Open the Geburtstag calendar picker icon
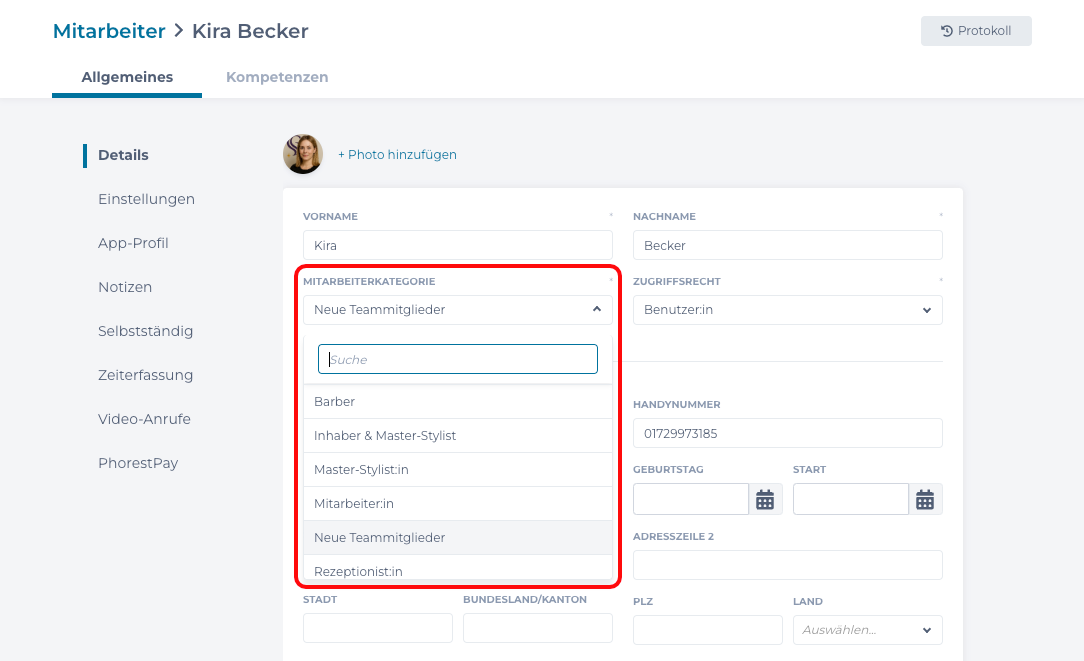The width and height of the screenshot is (1084, 661). (x=765, y=499)
